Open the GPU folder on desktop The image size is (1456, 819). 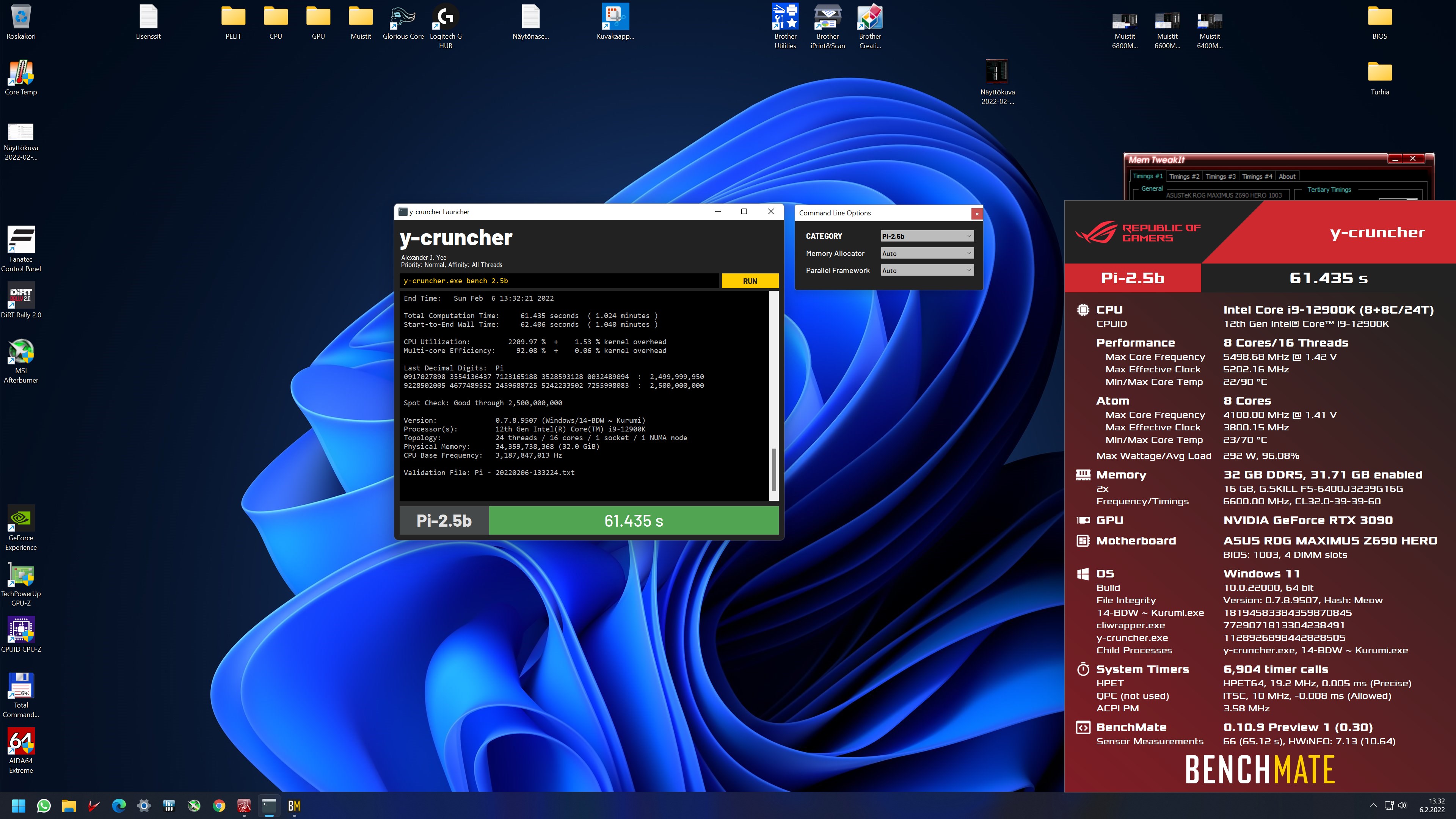[318, 22]
